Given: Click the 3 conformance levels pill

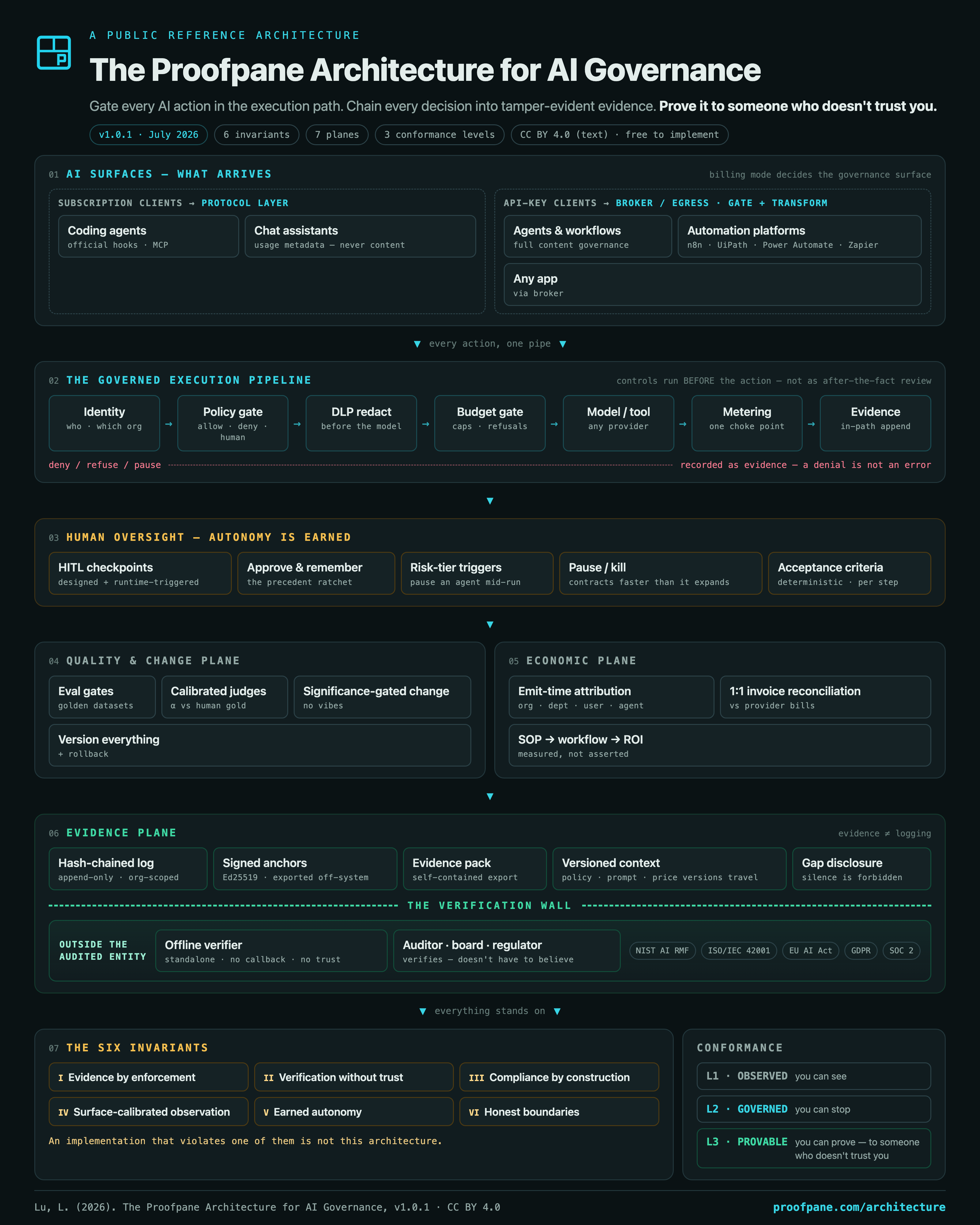Looking at the screenshot, I should coord(439,135).
